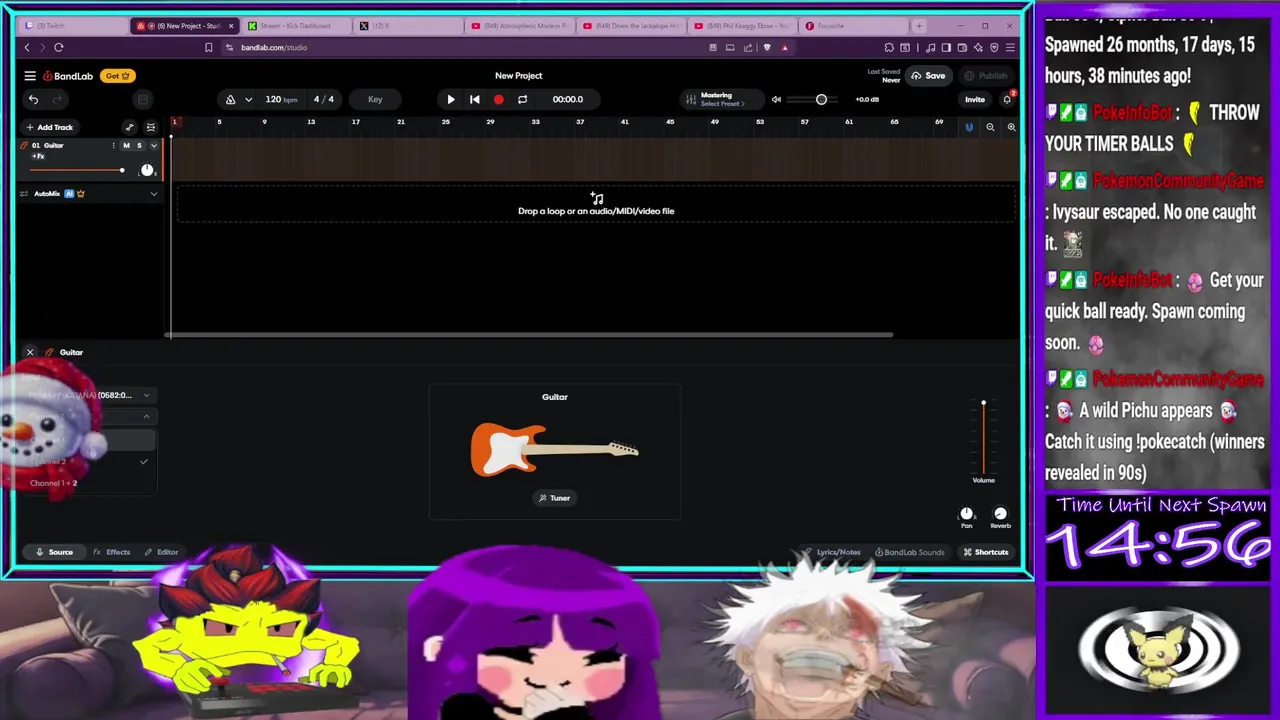Click the guitar icon of track 01
This screenshot has width=1280, height=720.
[23, 146]
